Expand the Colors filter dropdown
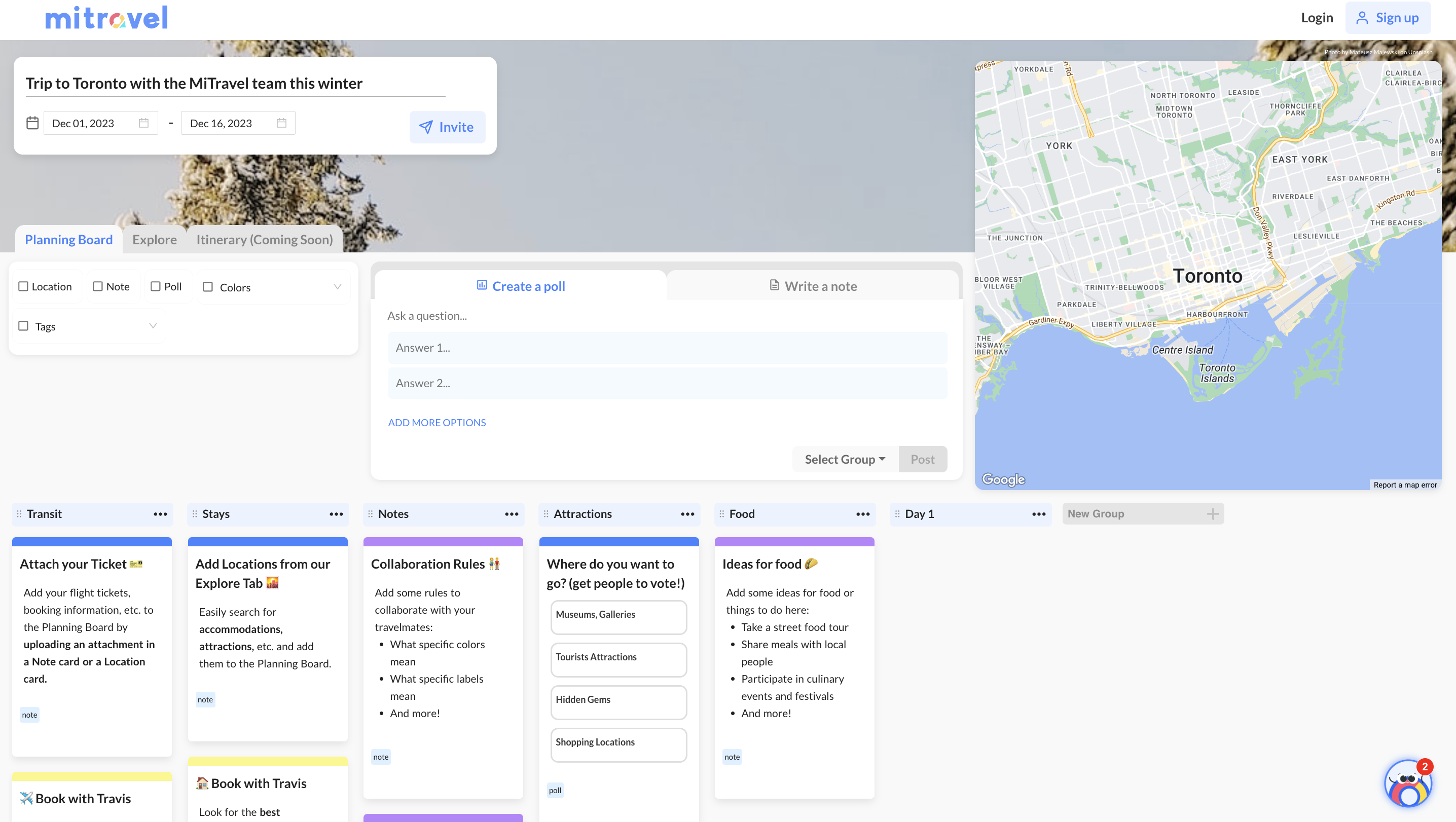This screenshot has height=822, width=1456. pyautogui.click(x=338, y=287)
